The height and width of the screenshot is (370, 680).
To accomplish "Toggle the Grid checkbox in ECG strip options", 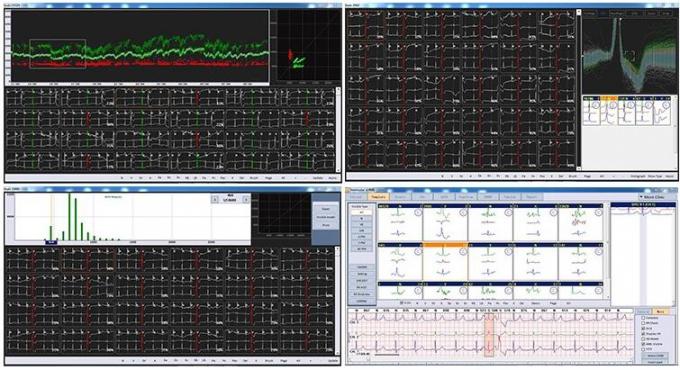I will tap(643, 328).
